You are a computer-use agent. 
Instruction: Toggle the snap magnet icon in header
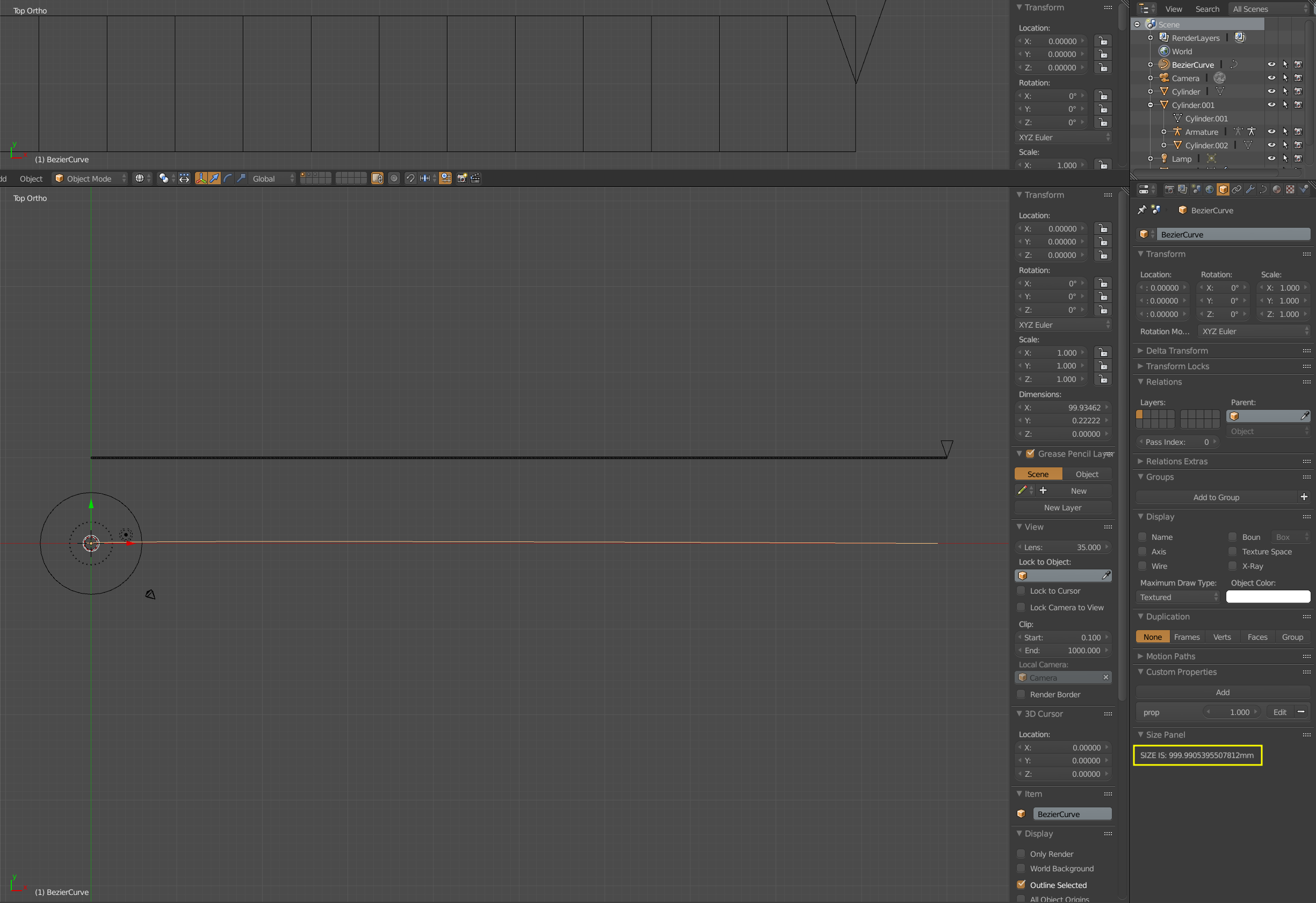tap(410, 178)
